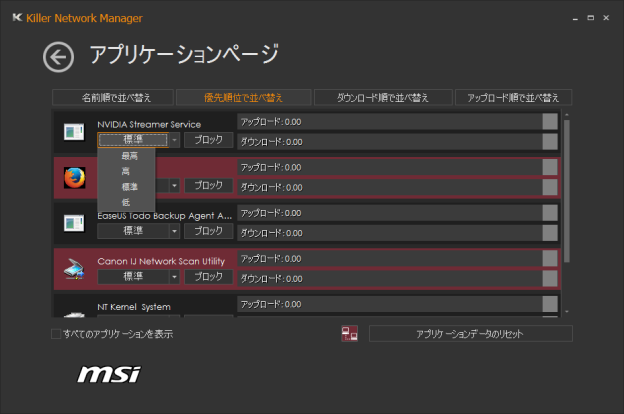The height and width of the screenshot is (414, 624).
Task: Click NVIDIA download bandwidth limit handle
Action: (550, 142)
